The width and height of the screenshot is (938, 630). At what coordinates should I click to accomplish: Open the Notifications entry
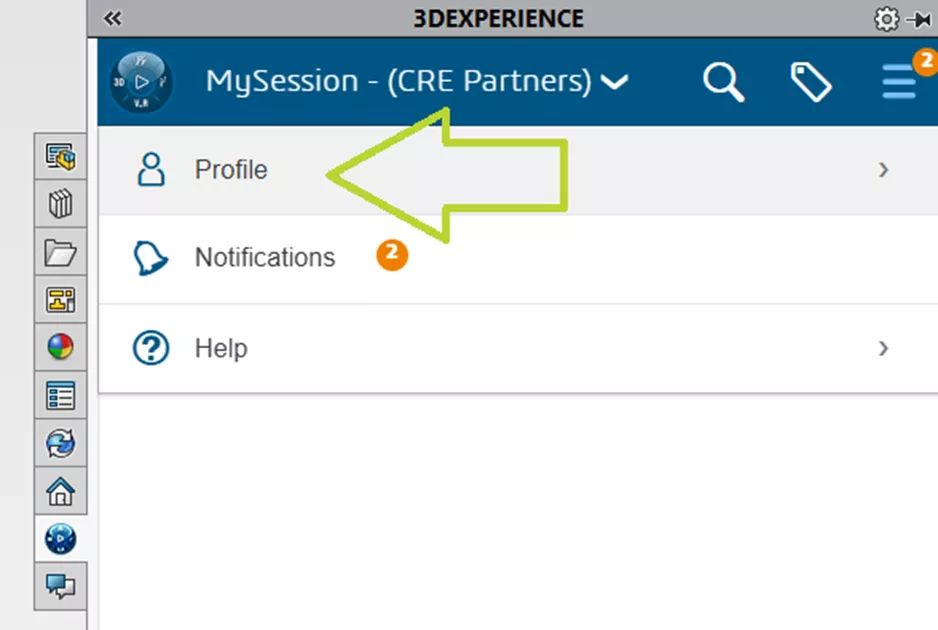click(518, 258)
